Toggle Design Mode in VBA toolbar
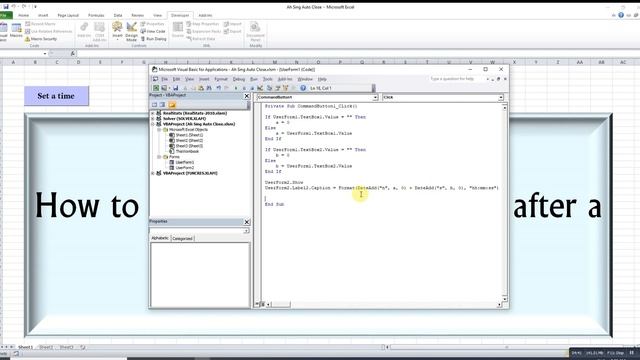Viewport: 640px width, 360px height. [260, 88]
